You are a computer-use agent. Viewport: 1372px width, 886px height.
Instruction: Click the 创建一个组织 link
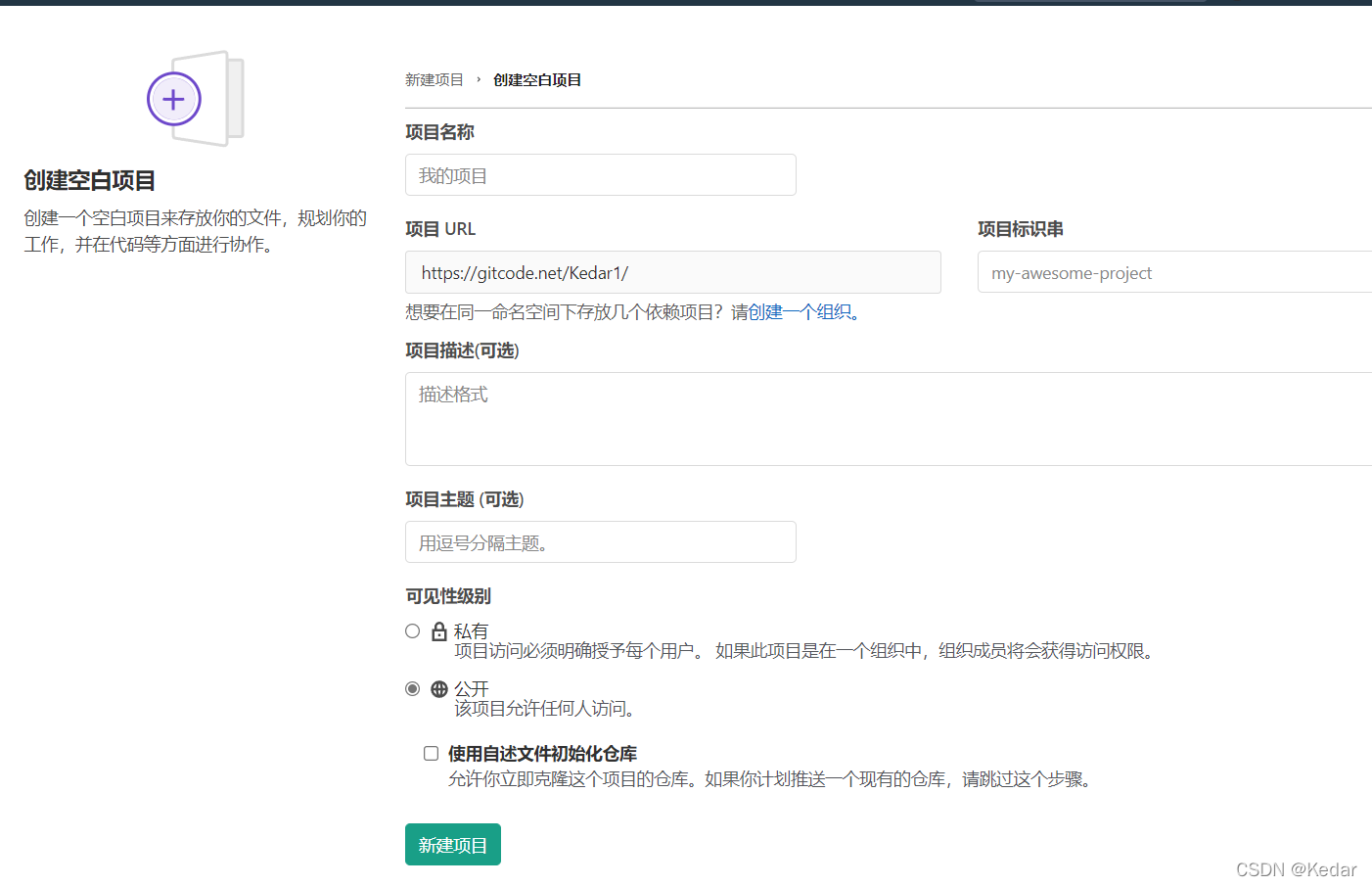[798, 311]
